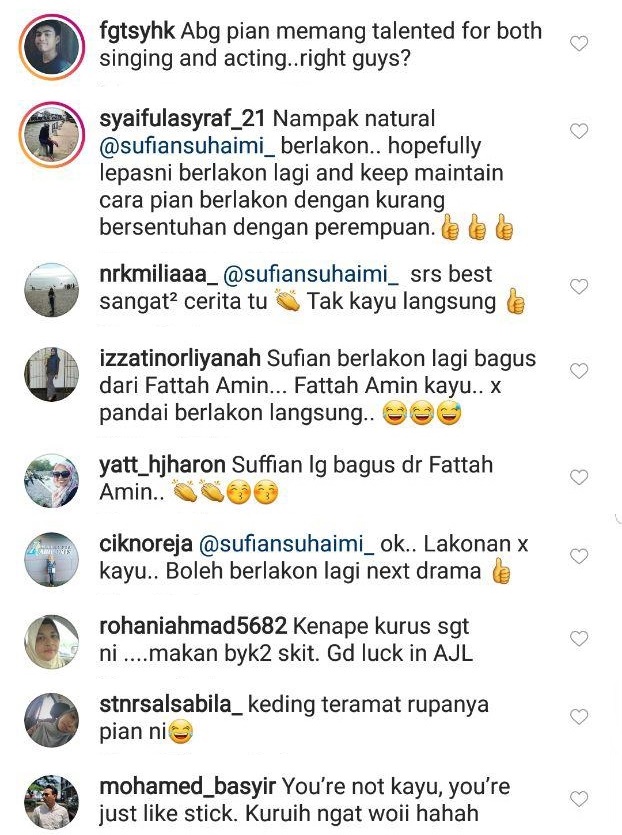Open username mohamed_basyir's profile
The image size is (622, 835).
point(187,786)
